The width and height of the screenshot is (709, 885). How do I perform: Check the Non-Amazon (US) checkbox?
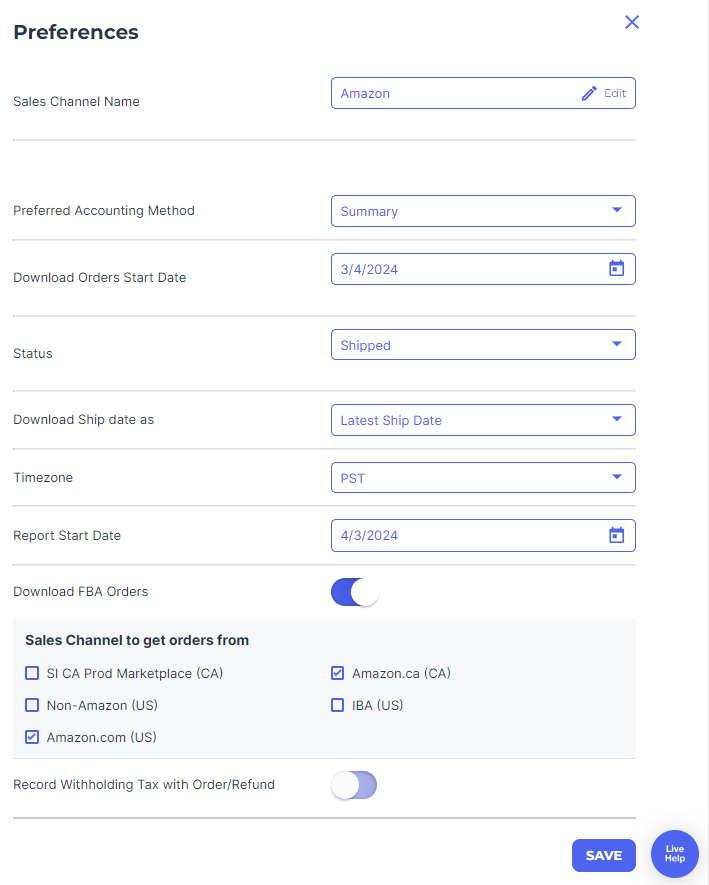pos(32,705)
